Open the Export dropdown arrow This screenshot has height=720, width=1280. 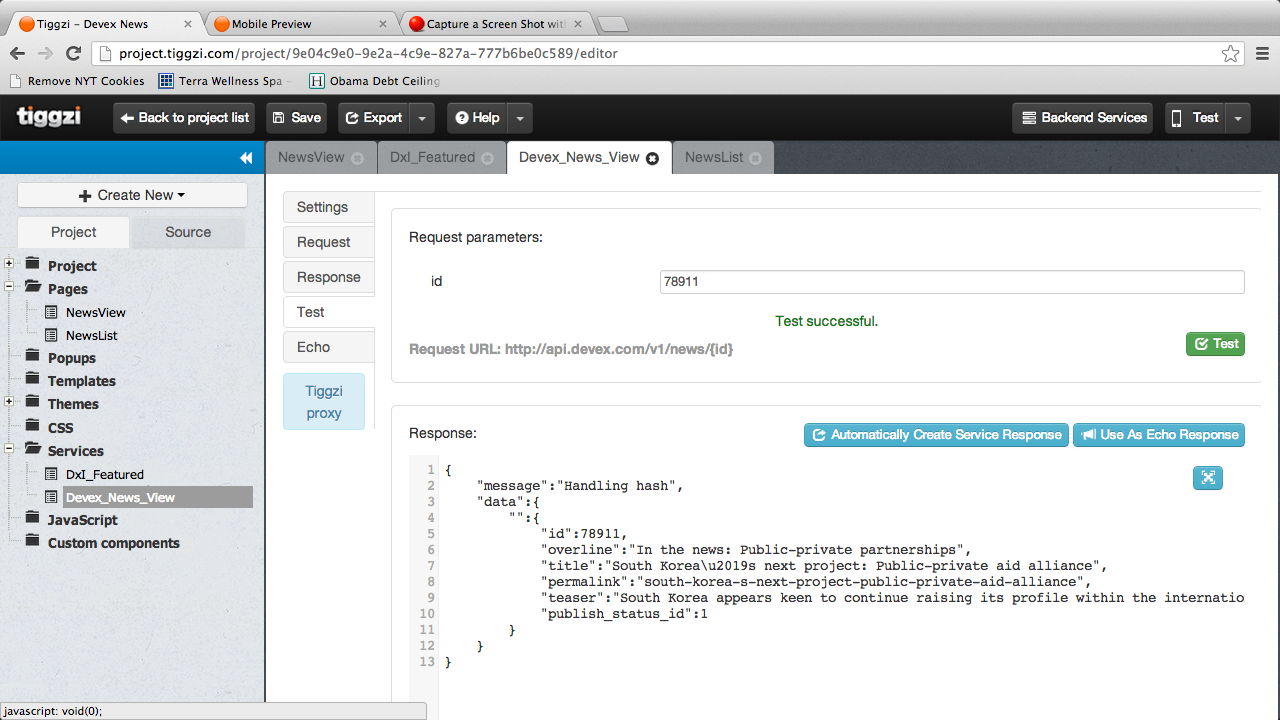[x=422, y=118]
